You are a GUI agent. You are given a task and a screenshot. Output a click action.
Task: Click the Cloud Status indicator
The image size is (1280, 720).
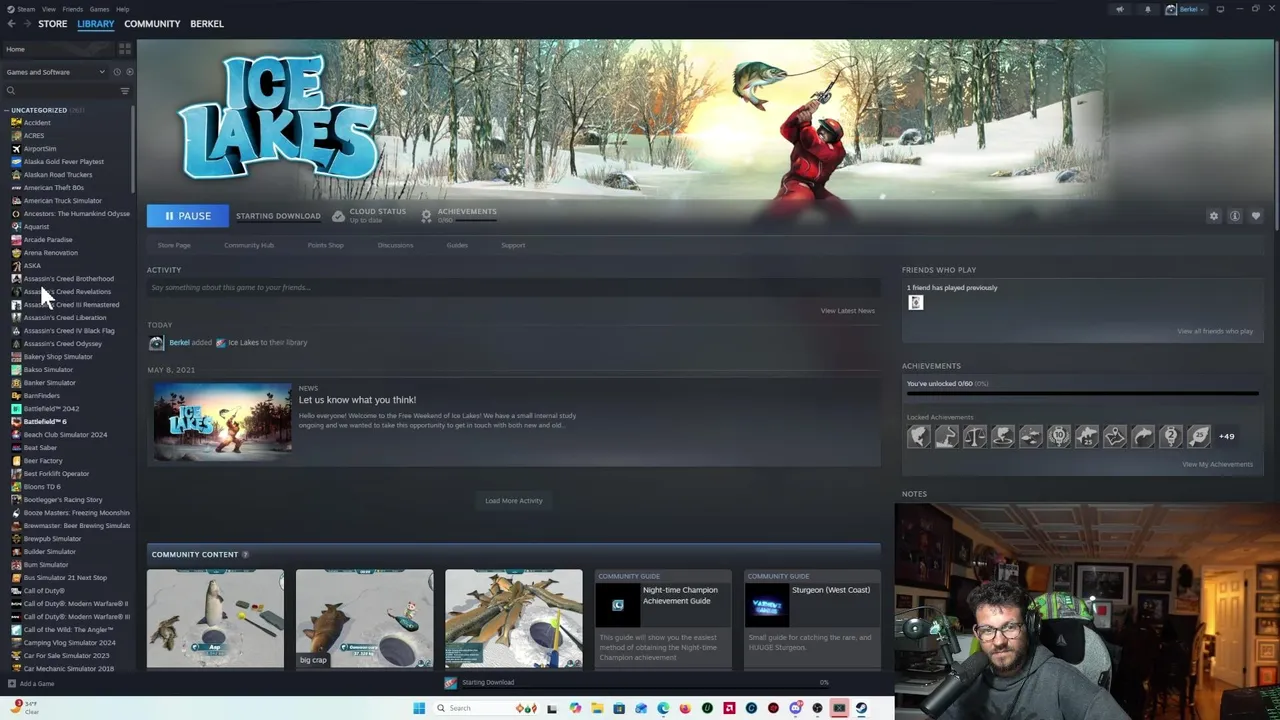pyautogui.click(x=370, y=215)
